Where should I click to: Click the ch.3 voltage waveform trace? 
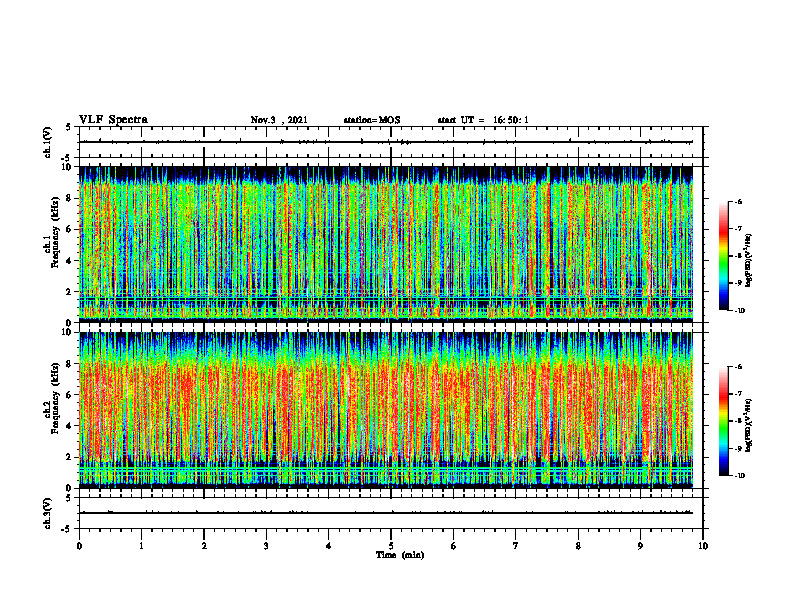pos(386,513)
